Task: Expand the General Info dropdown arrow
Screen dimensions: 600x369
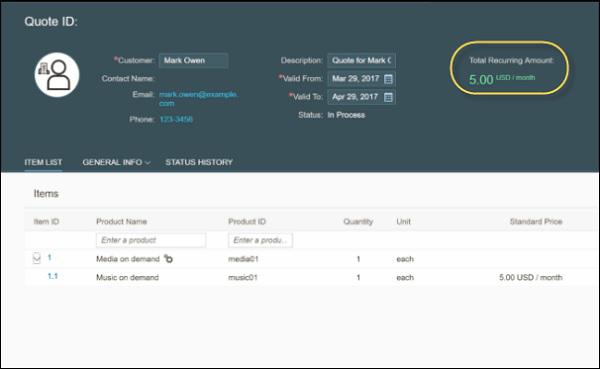Action: point(147,163)
